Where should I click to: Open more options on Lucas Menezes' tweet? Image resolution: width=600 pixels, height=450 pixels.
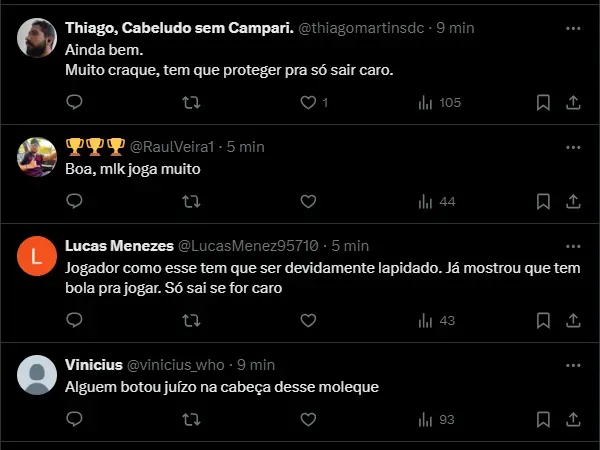[x=573, y=245]
